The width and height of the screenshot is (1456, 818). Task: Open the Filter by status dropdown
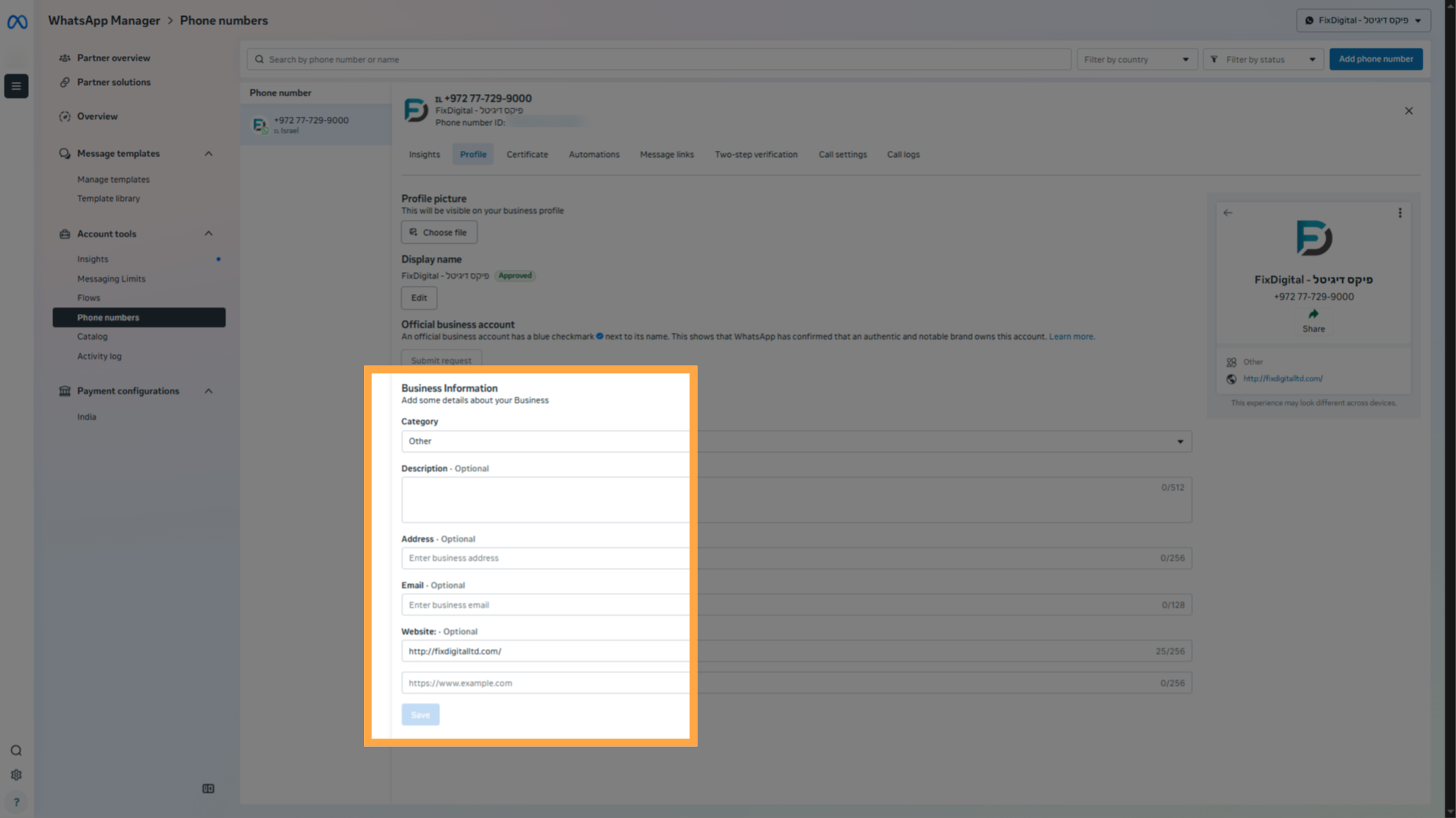pos(1263,59)
